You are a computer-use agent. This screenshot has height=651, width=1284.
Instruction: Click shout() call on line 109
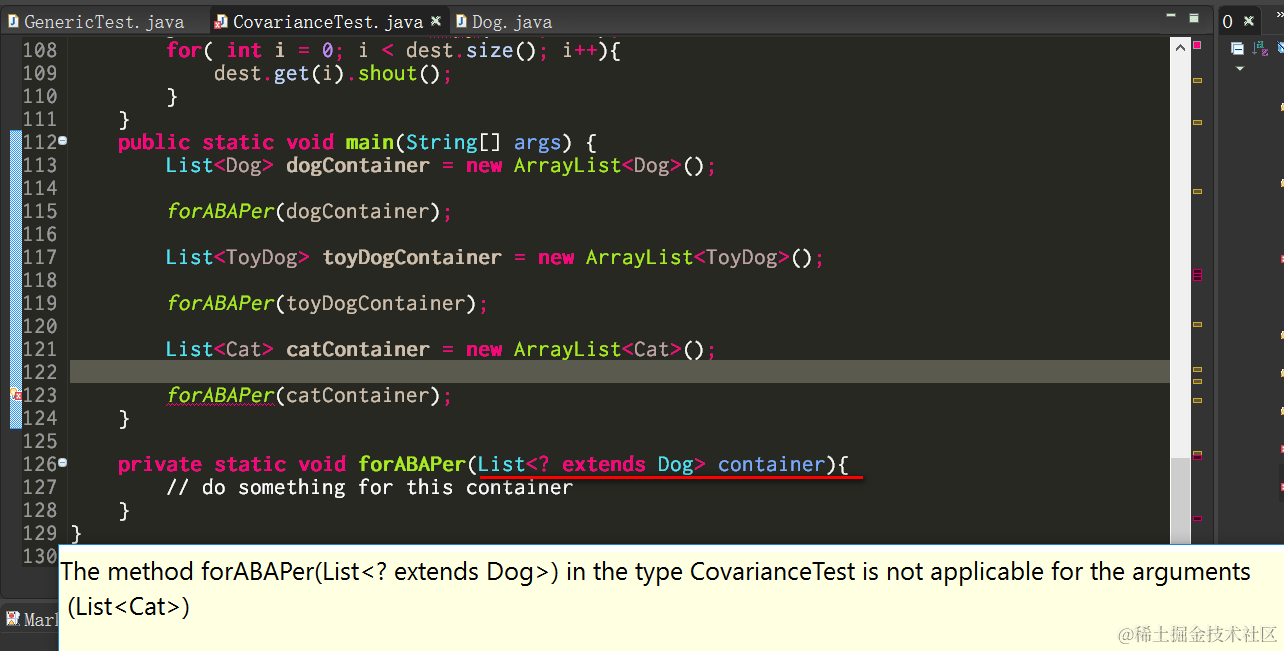coord(398,73)
